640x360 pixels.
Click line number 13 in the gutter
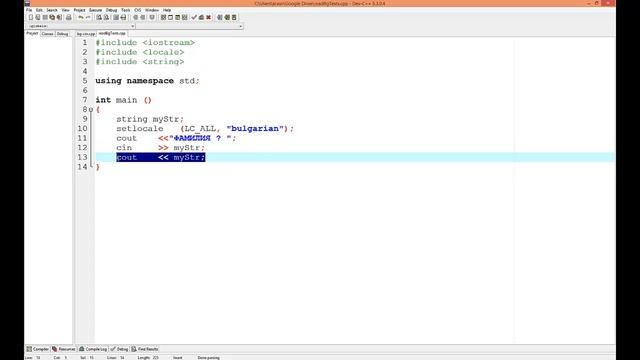coord(82,157)
